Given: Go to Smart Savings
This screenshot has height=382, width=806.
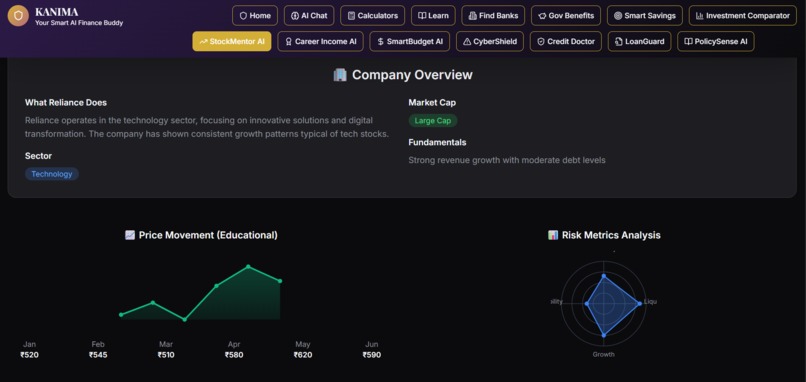Looking at the screenshot, I should coord(645,15).
